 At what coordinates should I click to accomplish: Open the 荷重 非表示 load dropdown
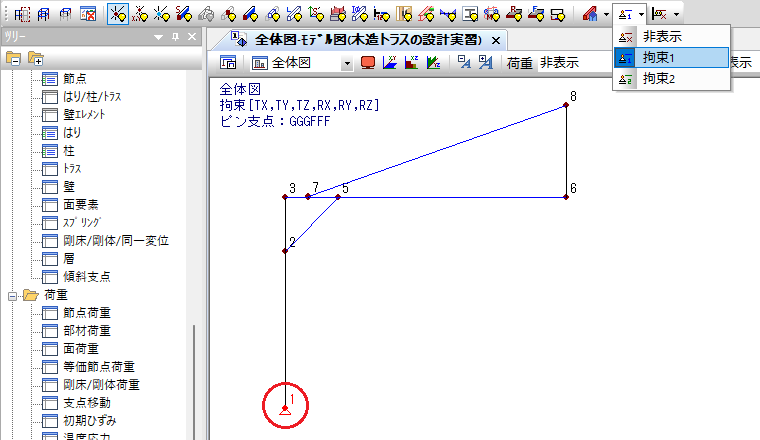coord(574,63)
